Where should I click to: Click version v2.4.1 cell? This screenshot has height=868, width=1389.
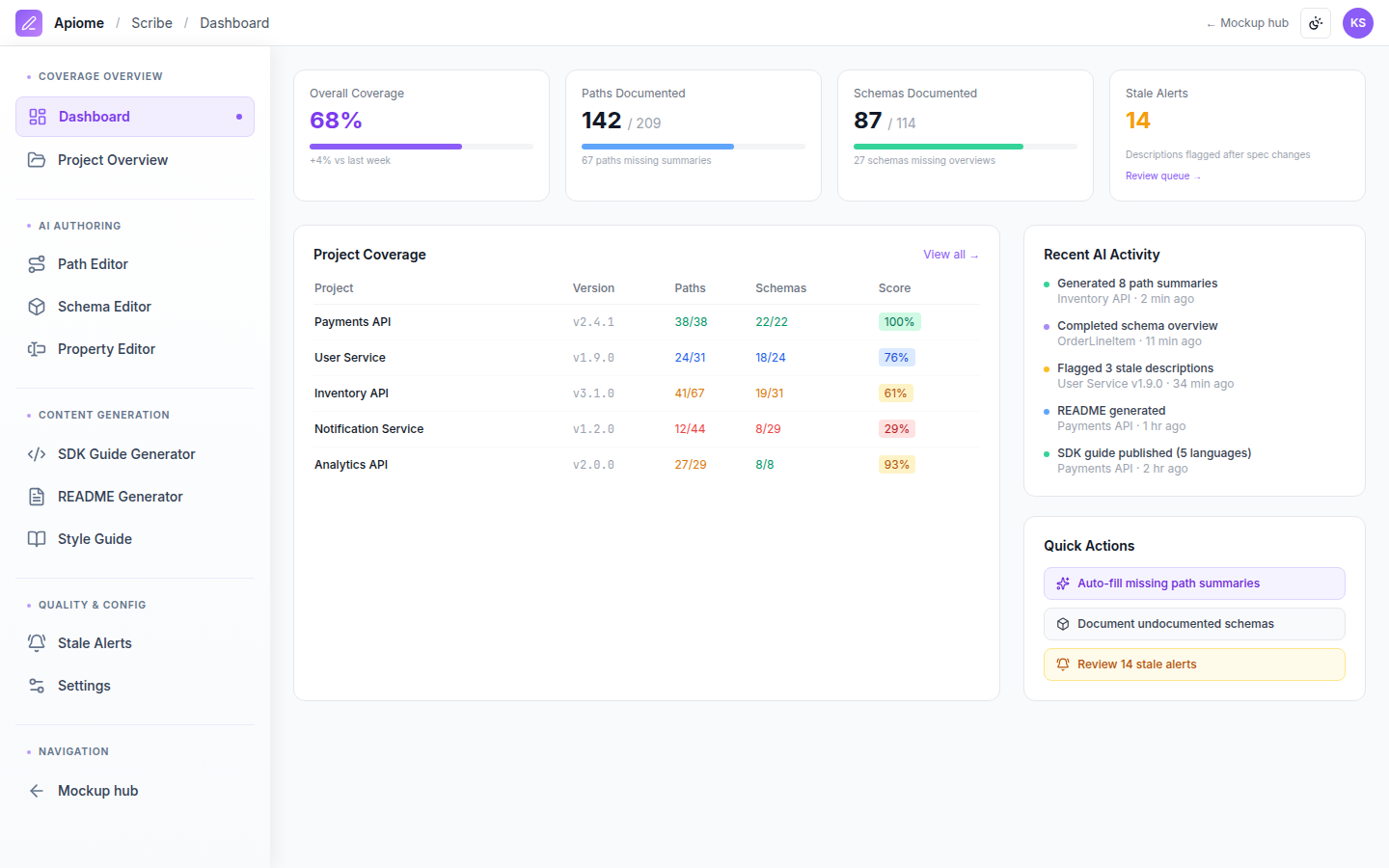[593, 322]
